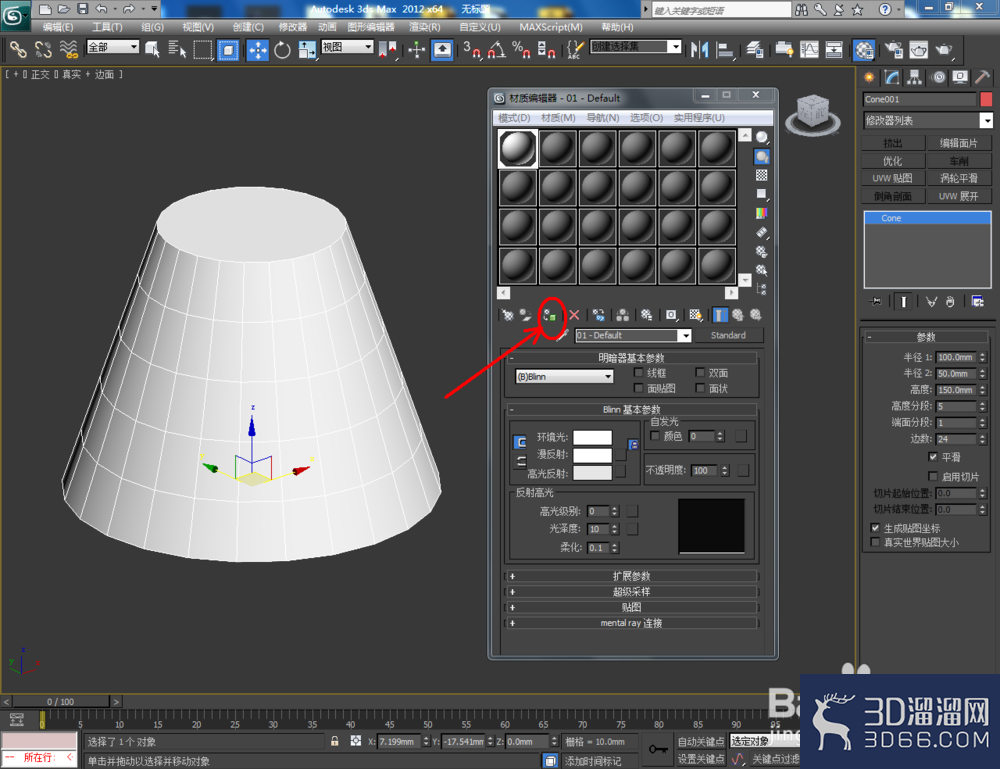Click the Render Production teapot icon
Viewport: 1000px width, 769px height.
coord(944,50)
